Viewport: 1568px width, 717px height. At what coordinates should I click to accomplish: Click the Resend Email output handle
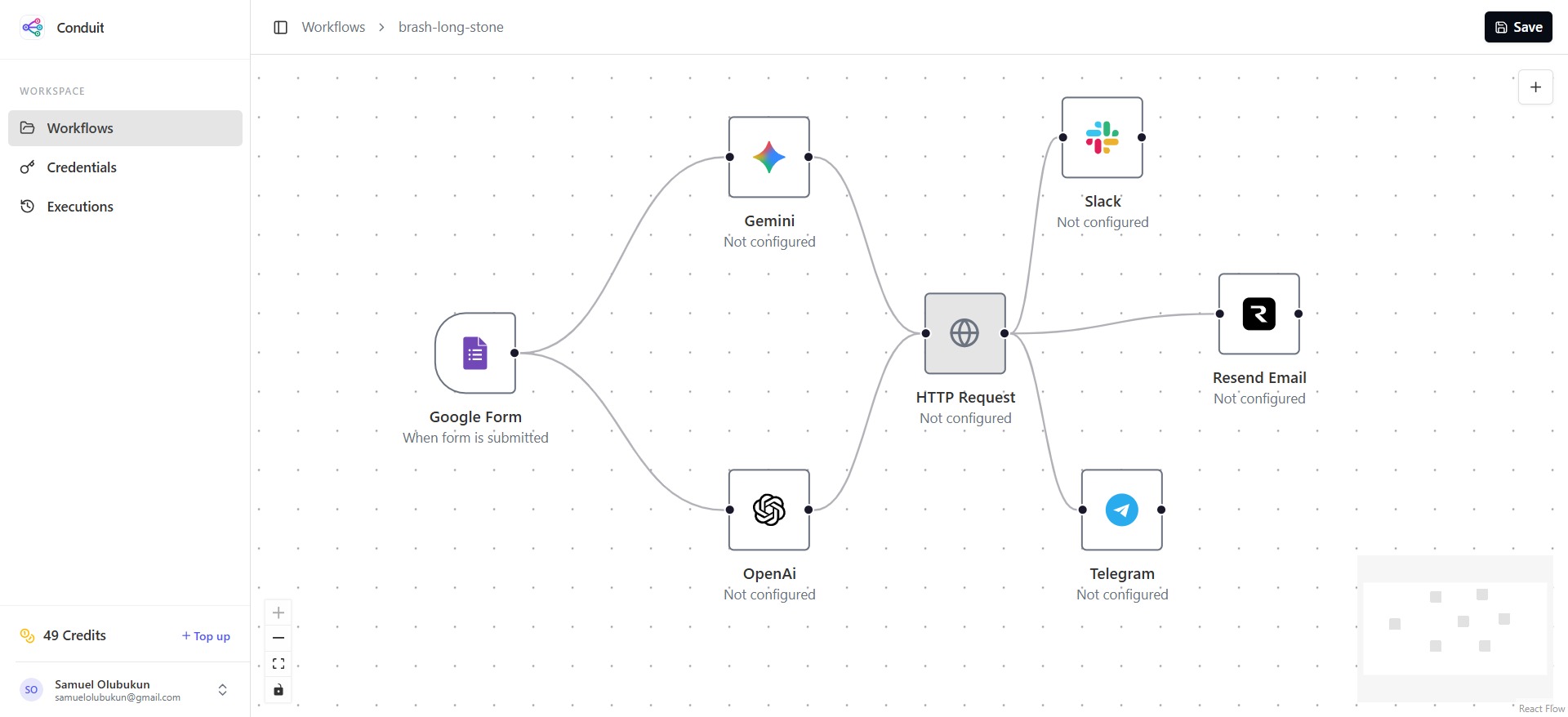tap(1298, 314)
